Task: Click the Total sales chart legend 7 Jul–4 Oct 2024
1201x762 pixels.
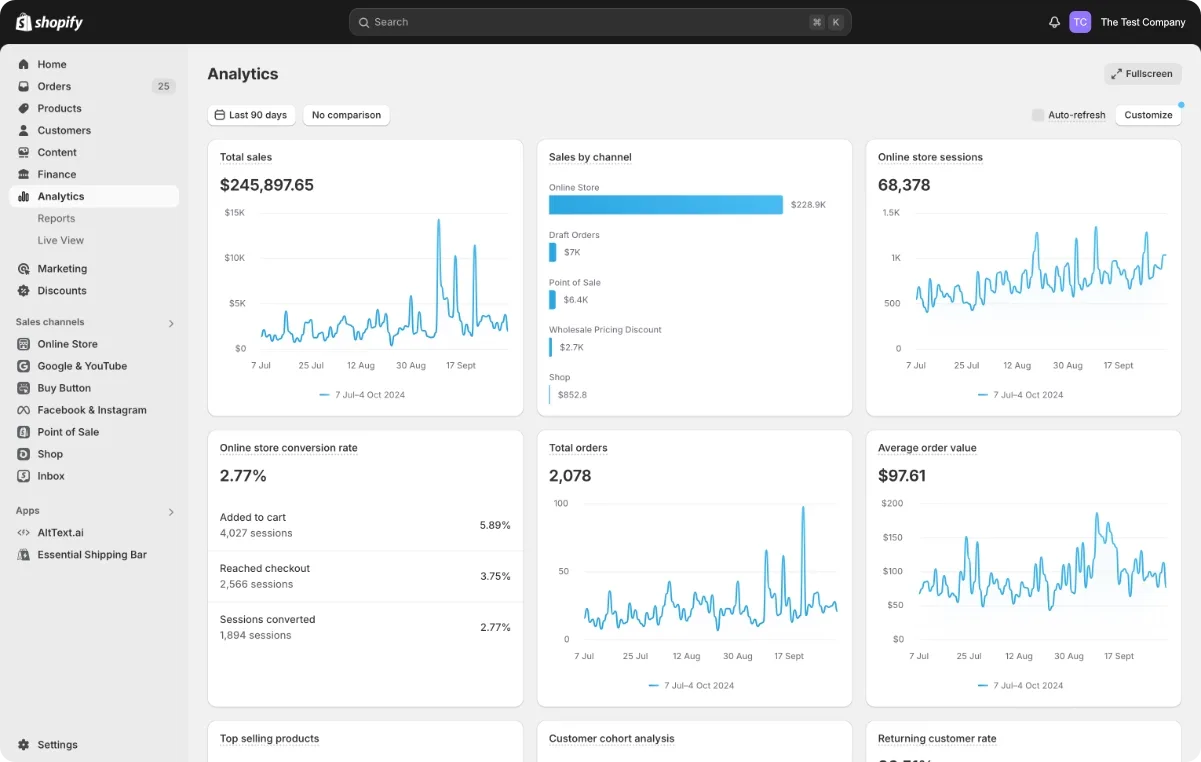Action: pos(362,395)
